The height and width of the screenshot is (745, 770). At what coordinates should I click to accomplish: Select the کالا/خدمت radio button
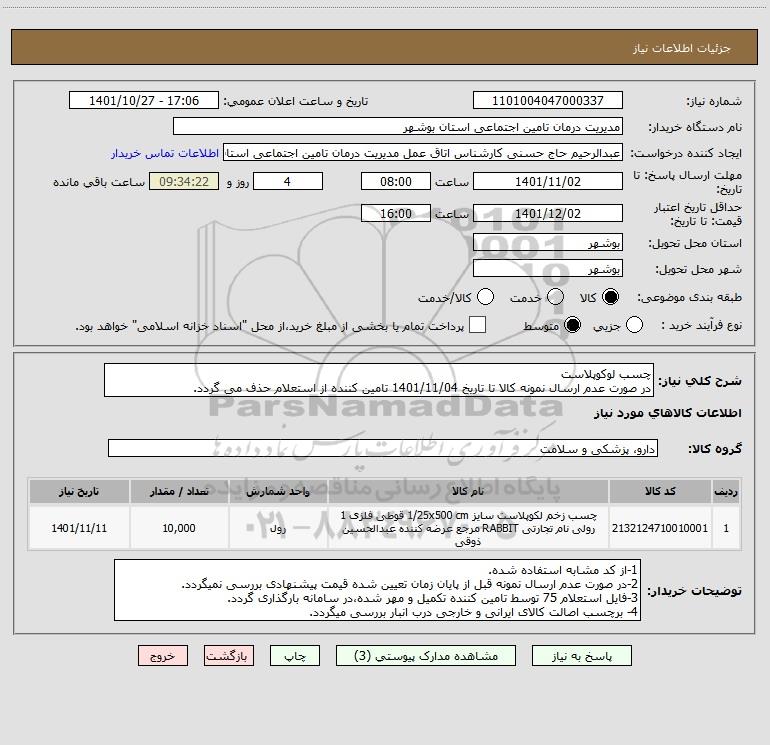click(486, 297)
